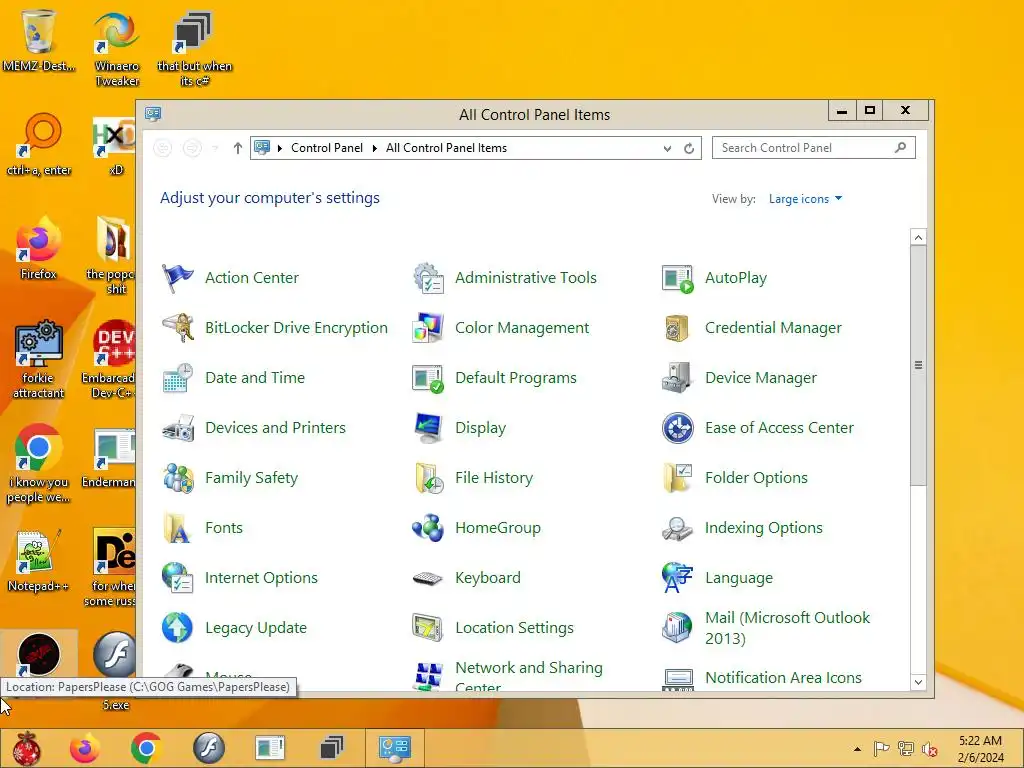Click the Refresh button in address bar
1024x768 pixels.
coord(689,148)
